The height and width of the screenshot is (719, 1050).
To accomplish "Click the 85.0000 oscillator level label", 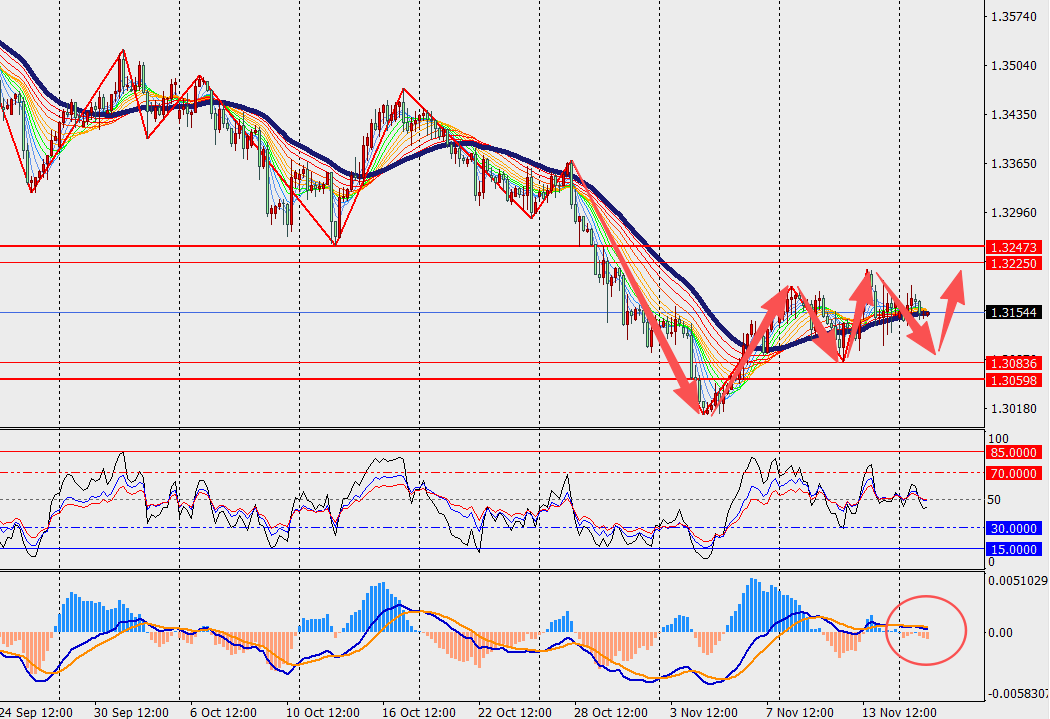I will pyautogui.click(x=1014, y=452).
